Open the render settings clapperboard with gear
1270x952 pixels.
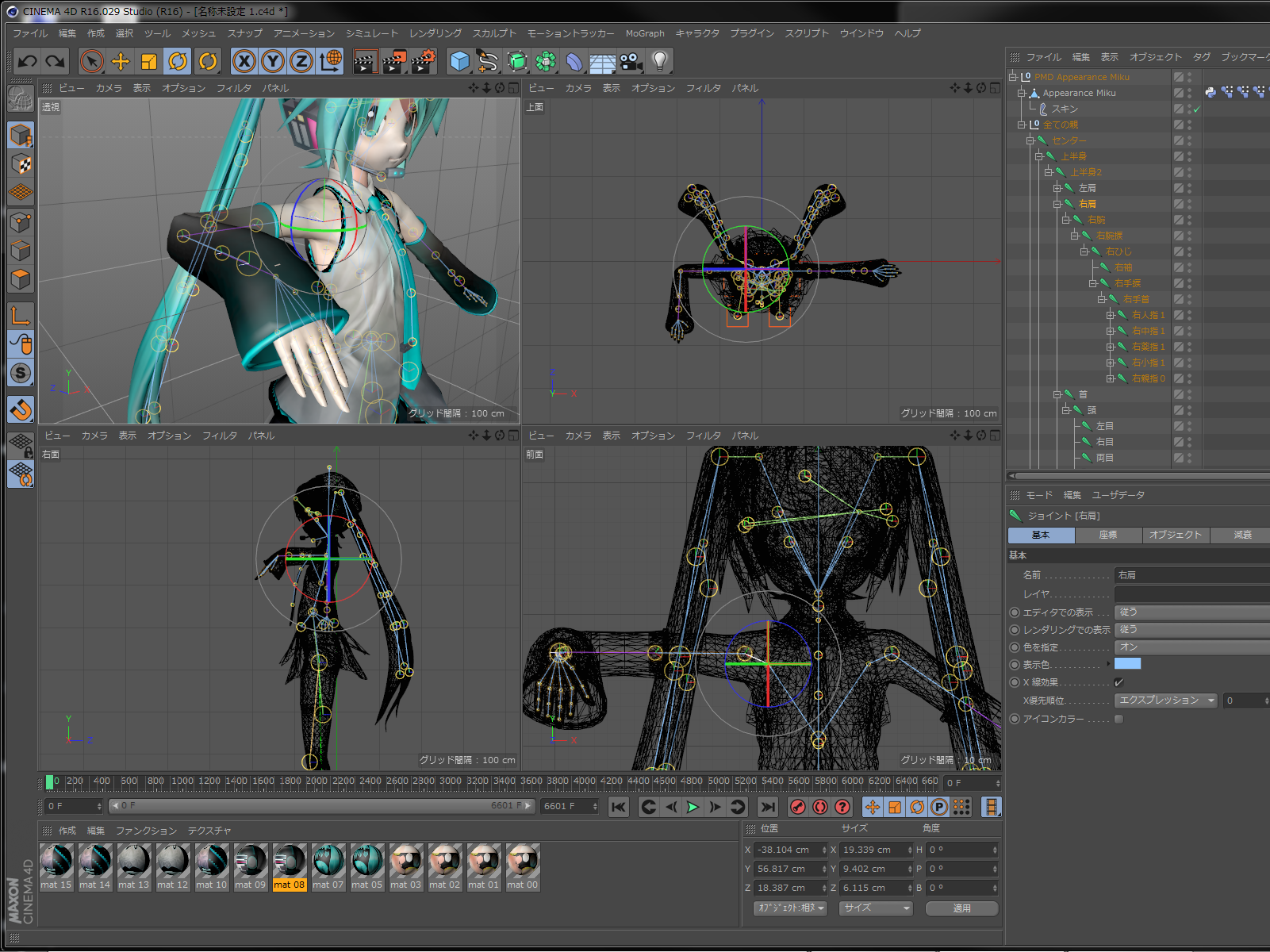click(424, 61)
